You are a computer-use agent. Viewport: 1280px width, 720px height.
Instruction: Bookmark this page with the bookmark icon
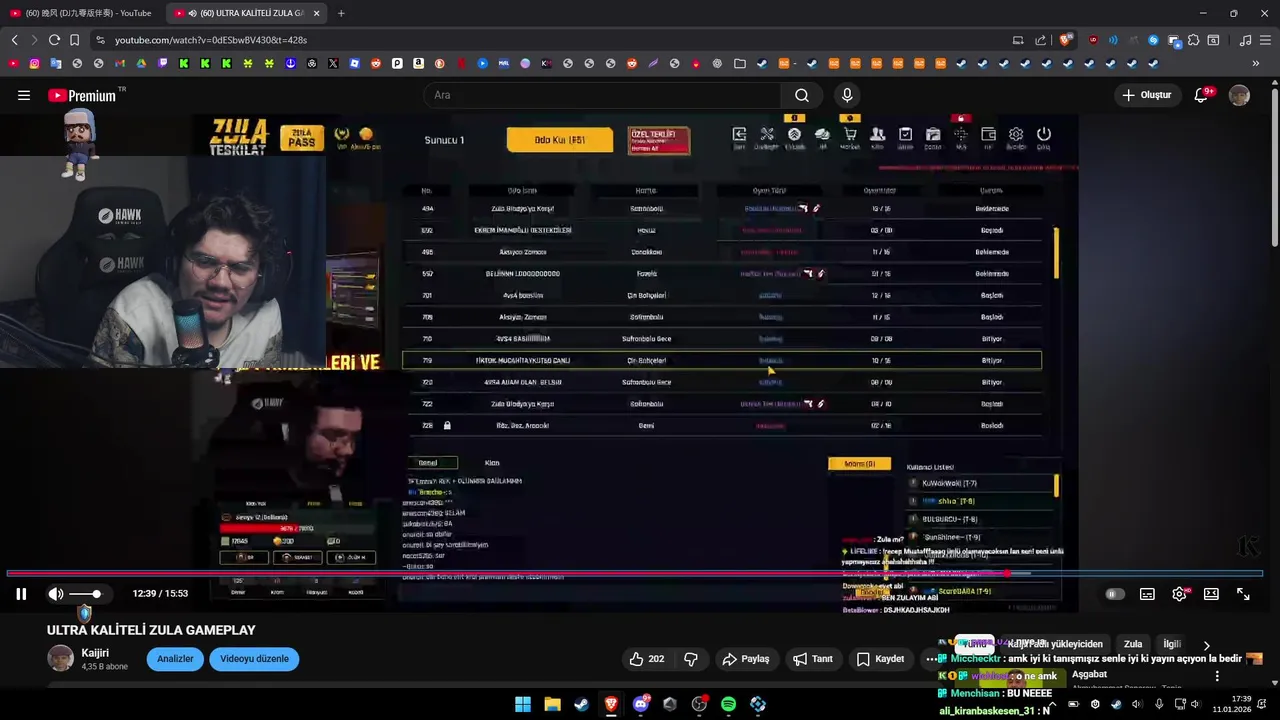coord(74,40)
